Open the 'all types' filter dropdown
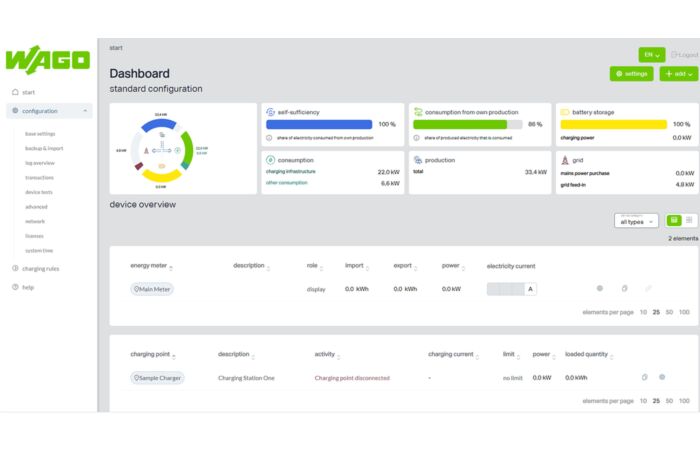The image size is (700, 450). pos(636,221)
